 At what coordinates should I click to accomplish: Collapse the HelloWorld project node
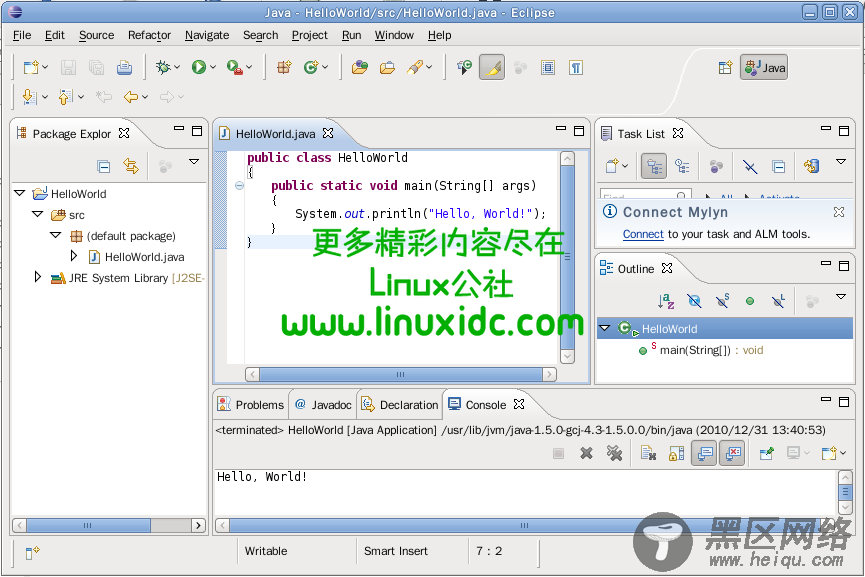[x=20, y=193]
